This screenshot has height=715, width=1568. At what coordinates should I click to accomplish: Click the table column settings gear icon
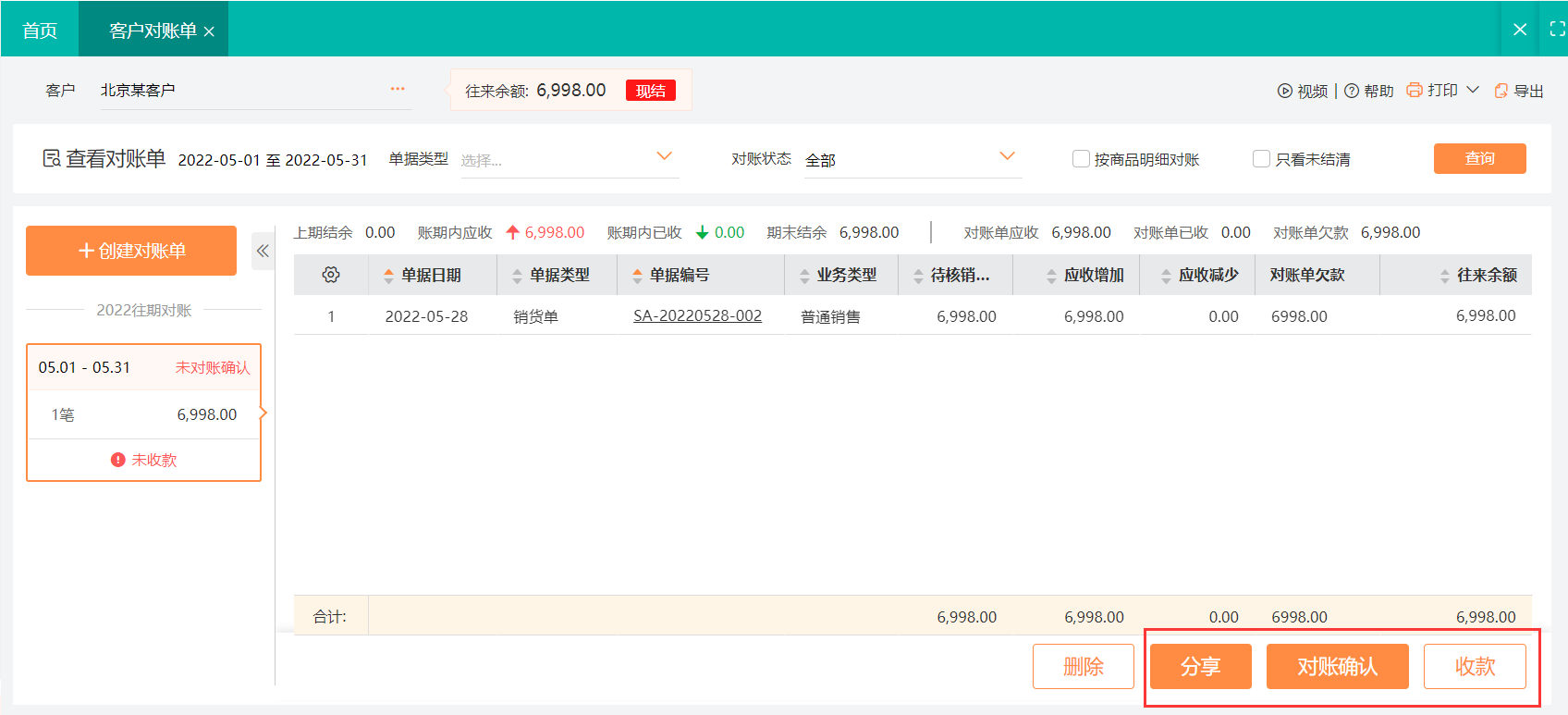pyautogui.click(x=331, y=275)
